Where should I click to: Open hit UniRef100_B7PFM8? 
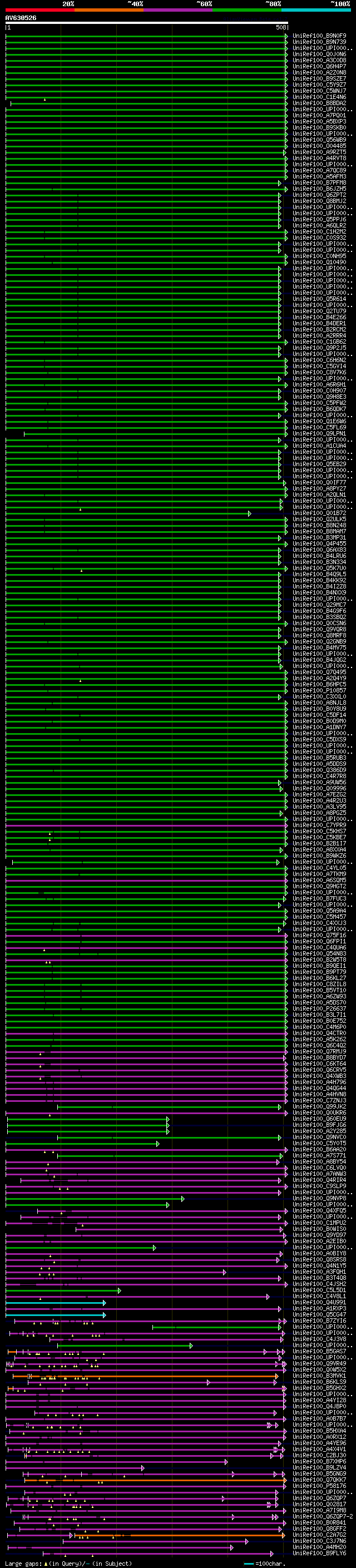(x=319, y=182)
